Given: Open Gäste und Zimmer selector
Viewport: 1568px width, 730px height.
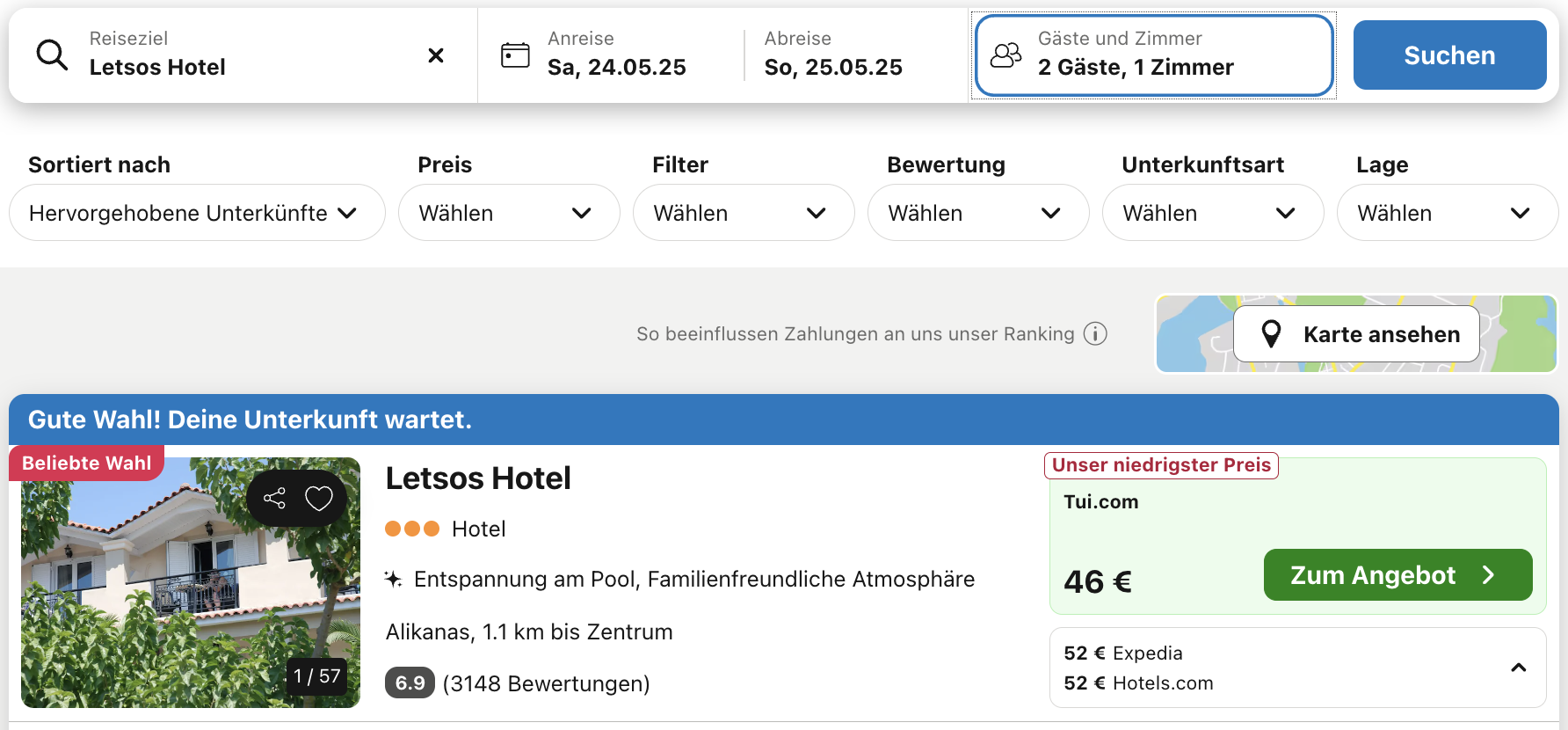Looking at the screenshot, I should [1154, 55].
